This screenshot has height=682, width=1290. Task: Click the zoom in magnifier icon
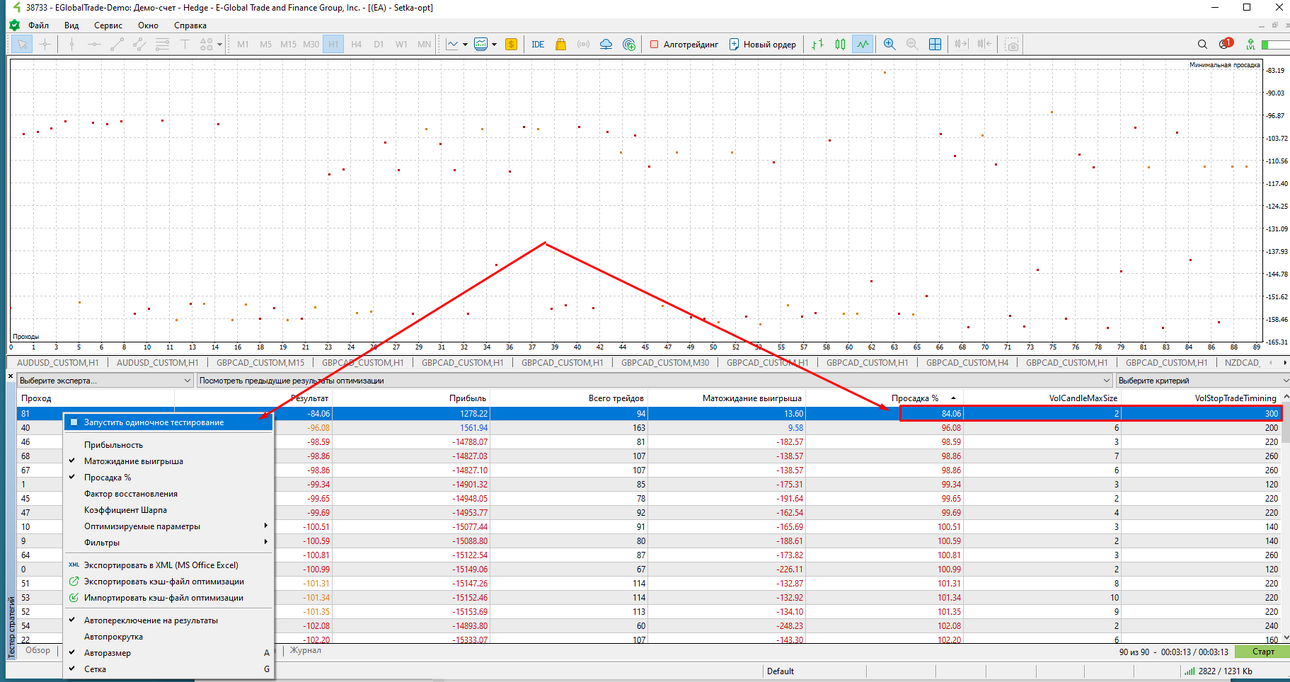pyautogui.click(x=888, y=44)
